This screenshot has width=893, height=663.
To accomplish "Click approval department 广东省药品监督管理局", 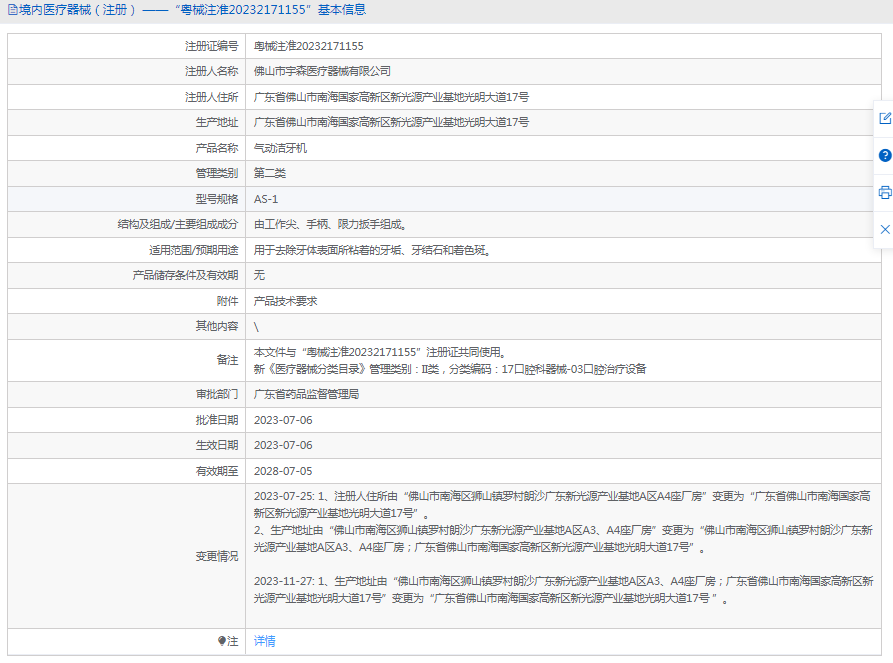I will click(306, 394).
